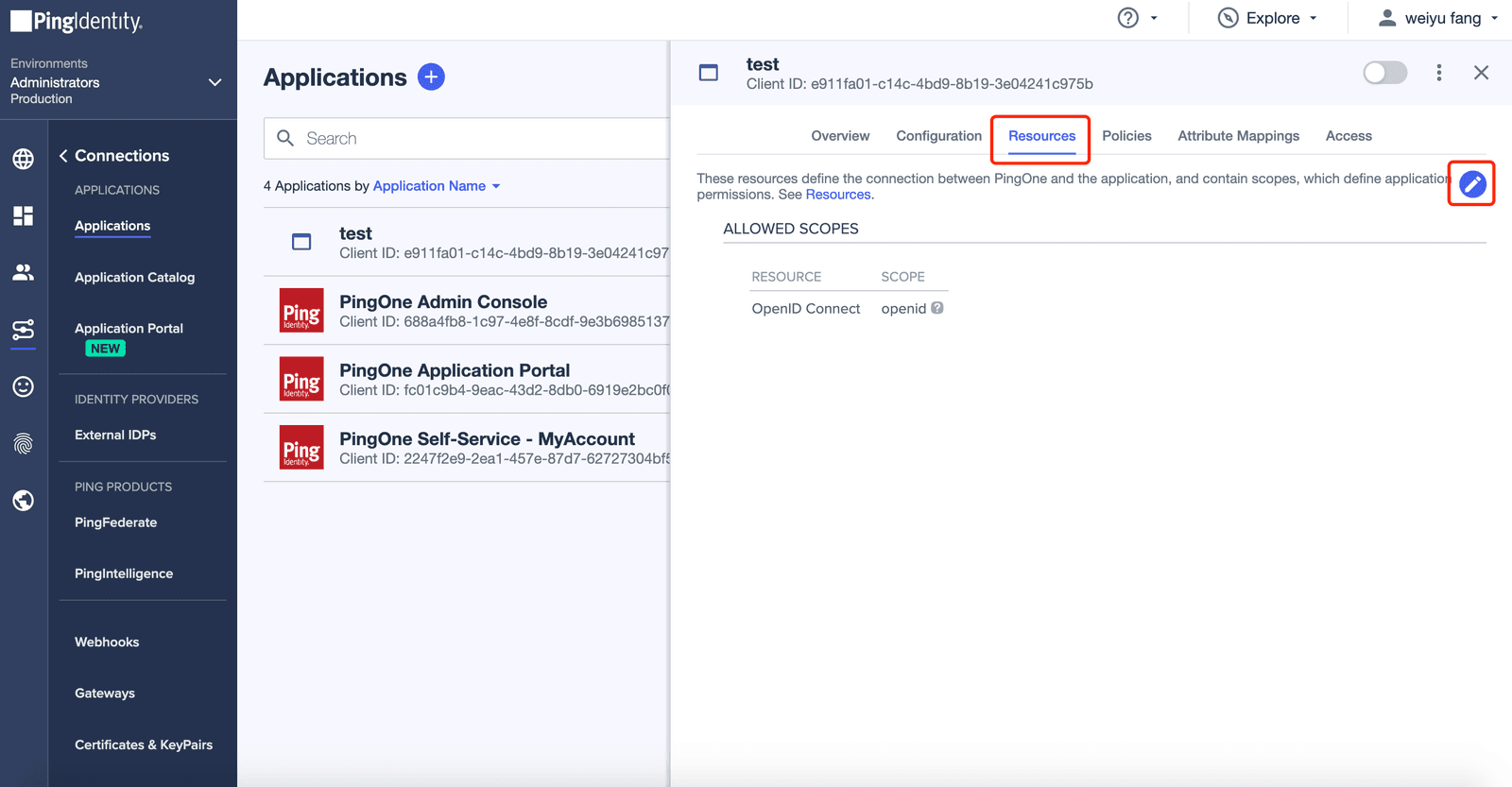Screen dimensions: 1512x787
Task: Follow the Resources documentation link
Action: pyautogui.click(x=837, y=195)
